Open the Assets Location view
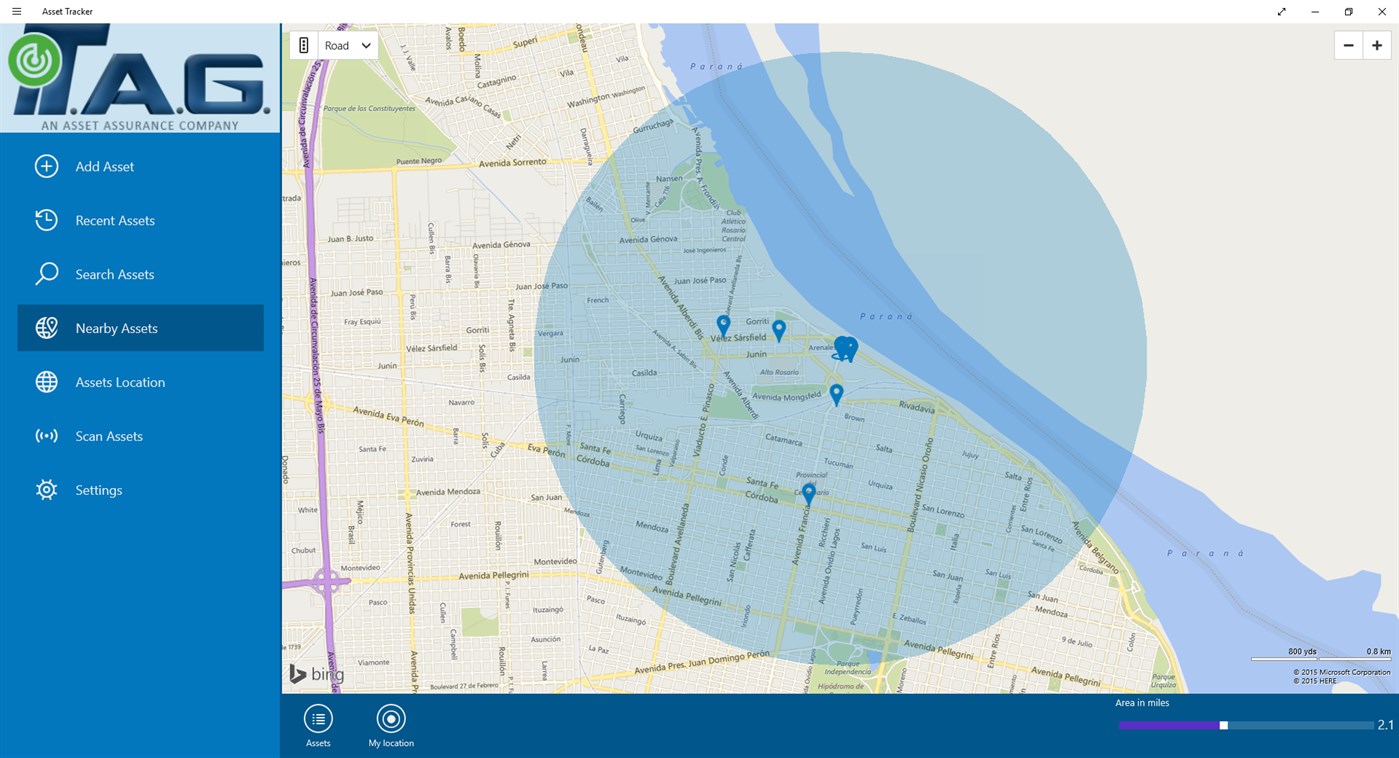The height and width of the screenshot is (758, 1399). (119, 382)
